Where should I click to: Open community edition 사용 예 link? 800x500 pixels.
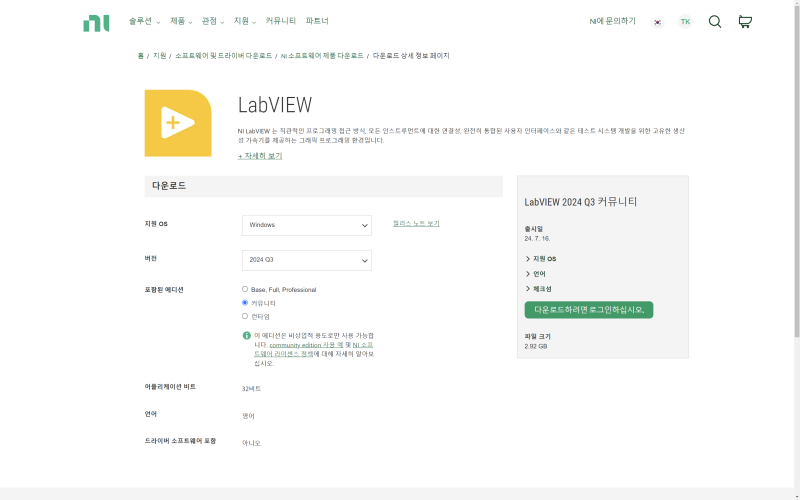coord(306,345)
